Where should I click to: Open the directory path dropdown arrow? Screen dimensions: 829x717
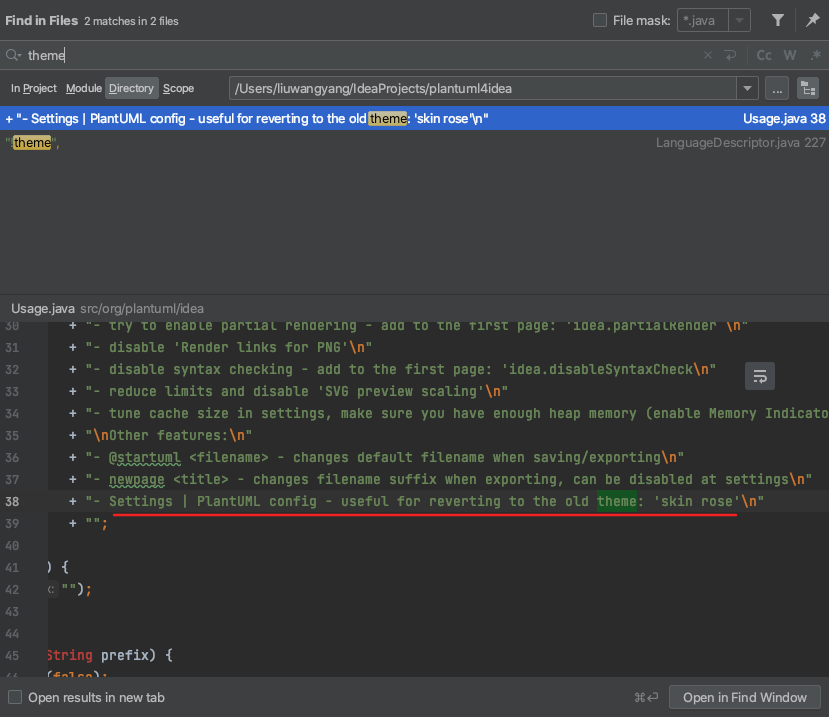tap(747, 89)
